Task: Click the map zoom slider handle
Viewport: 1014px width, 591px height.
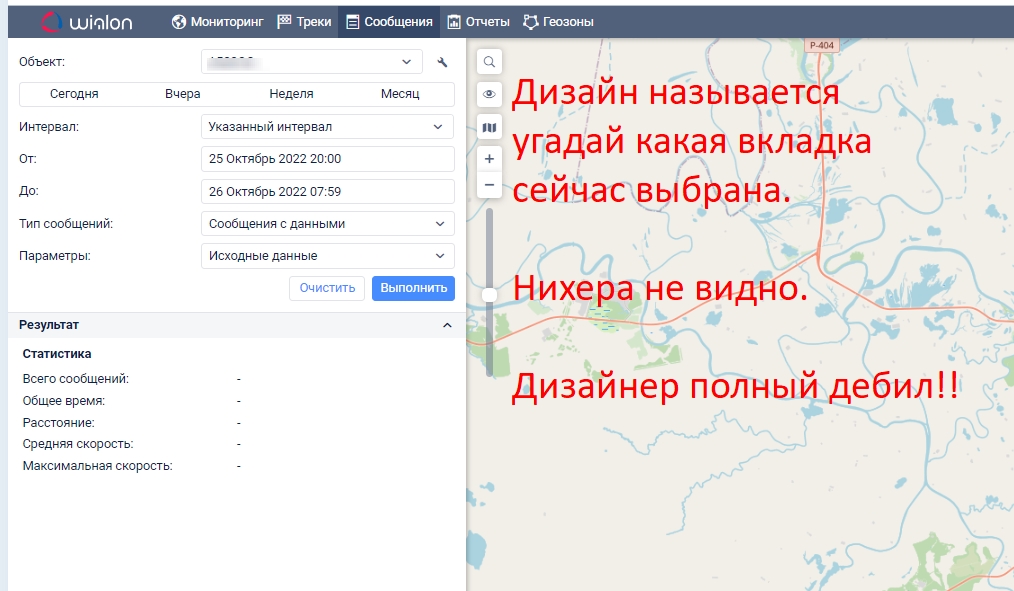Action: (489, 294)
